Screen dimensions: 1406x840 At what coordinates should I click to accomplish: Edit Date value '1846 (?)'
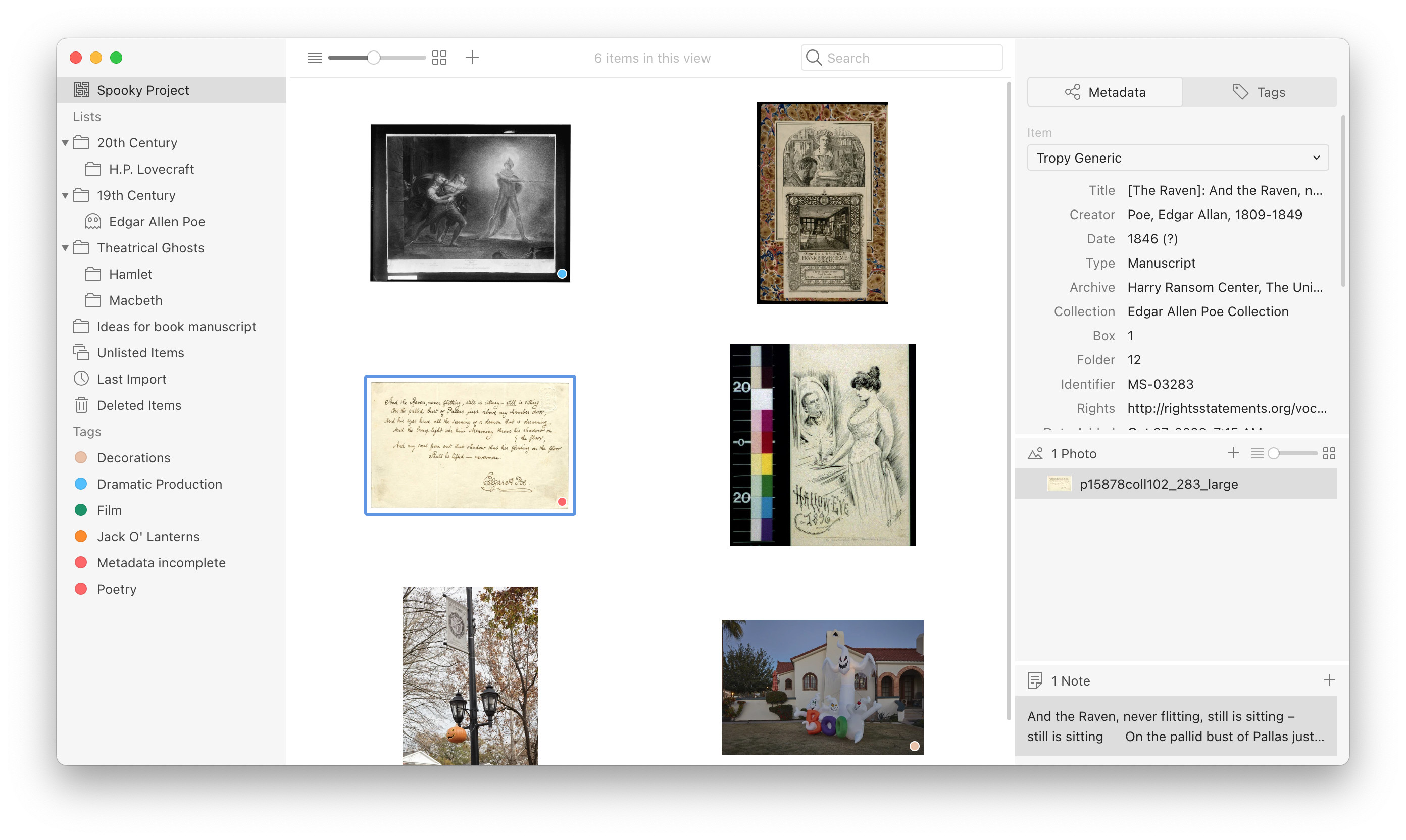pos(1152,239)
